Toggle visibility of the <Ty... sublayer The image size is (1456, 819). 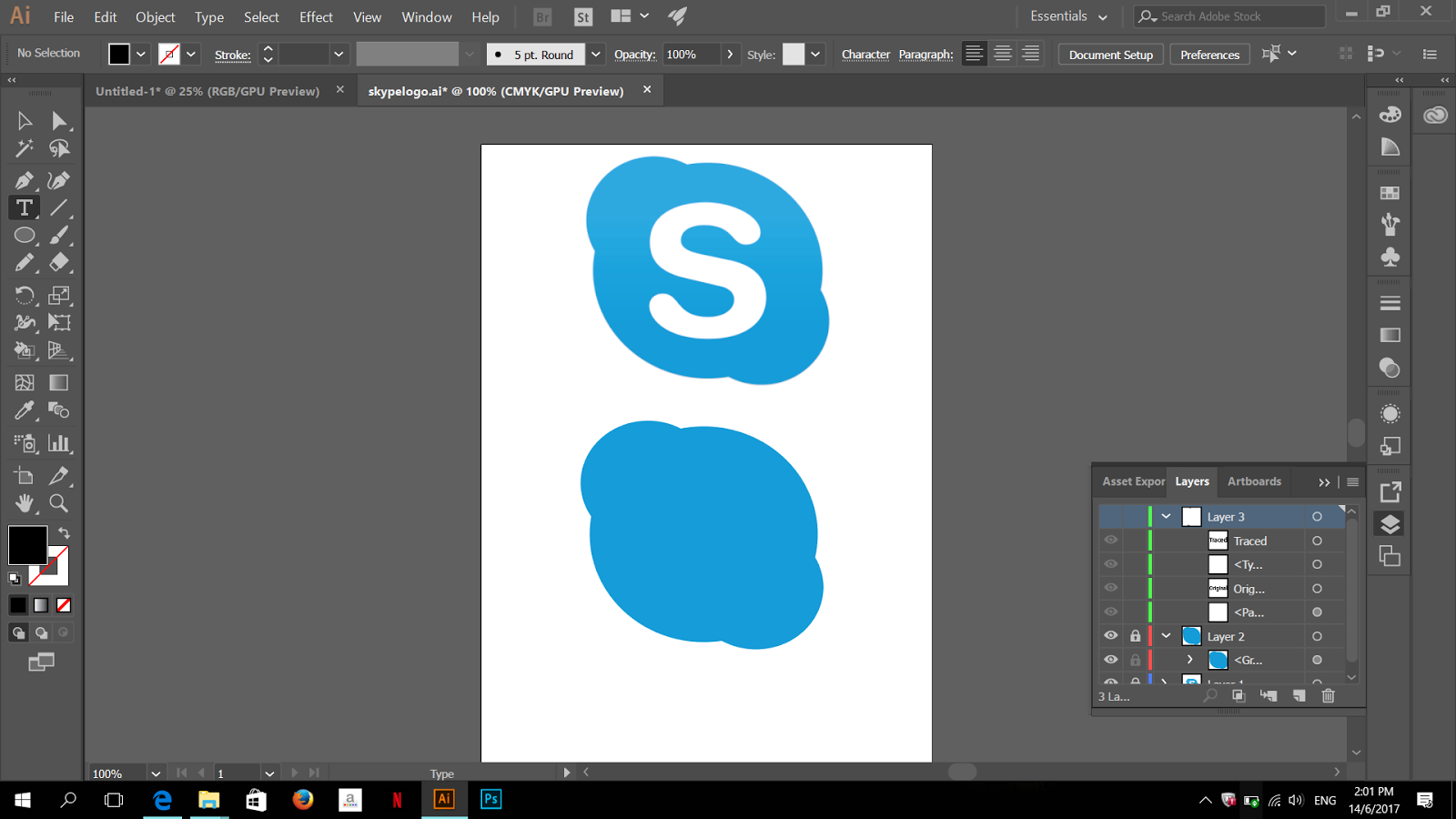pyautogui.click(x=1111, y=564)
